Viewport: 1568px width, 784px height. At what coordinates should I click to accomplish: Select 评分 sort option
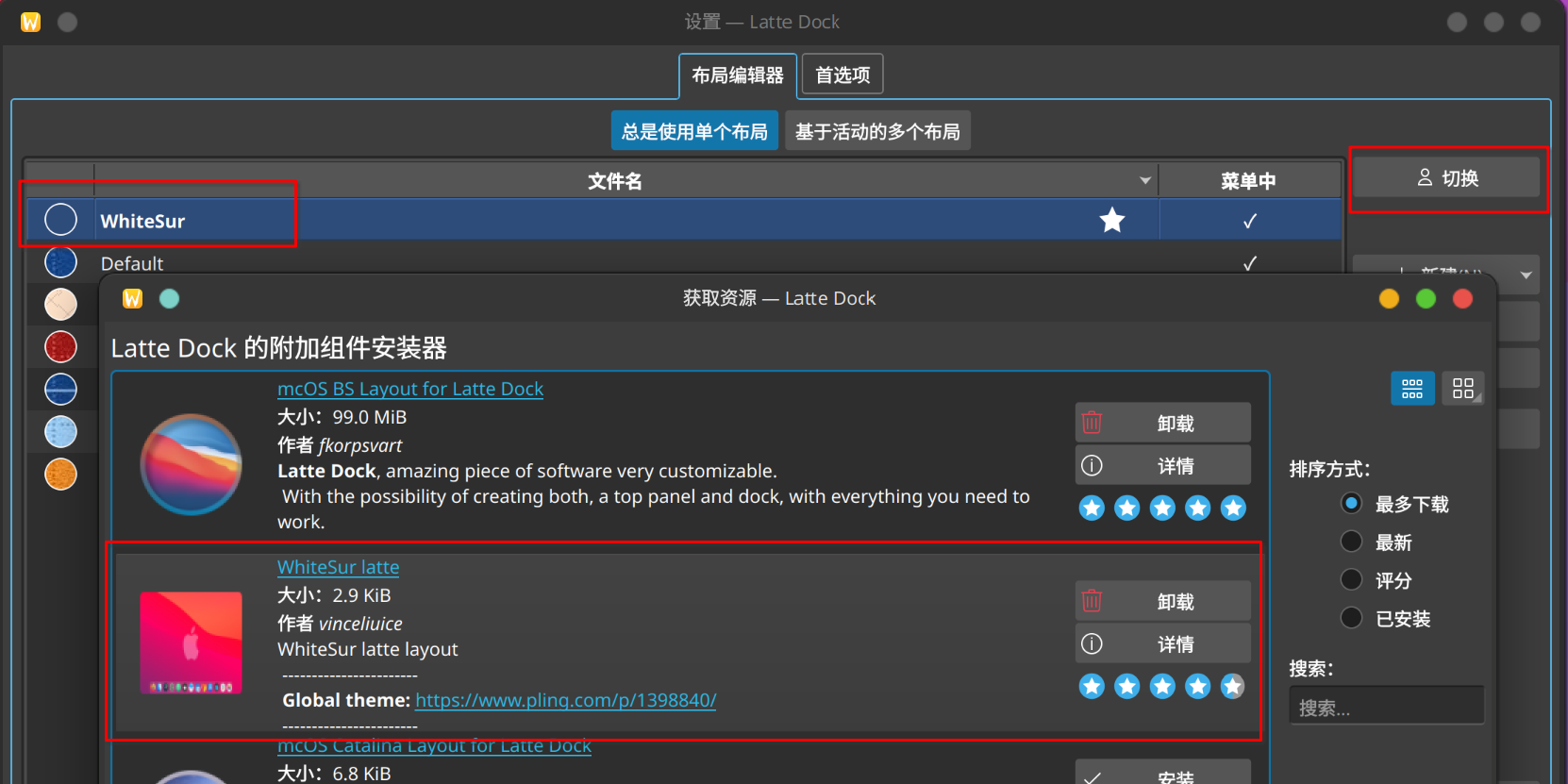pyautogui.click(x=1376, y=580)
